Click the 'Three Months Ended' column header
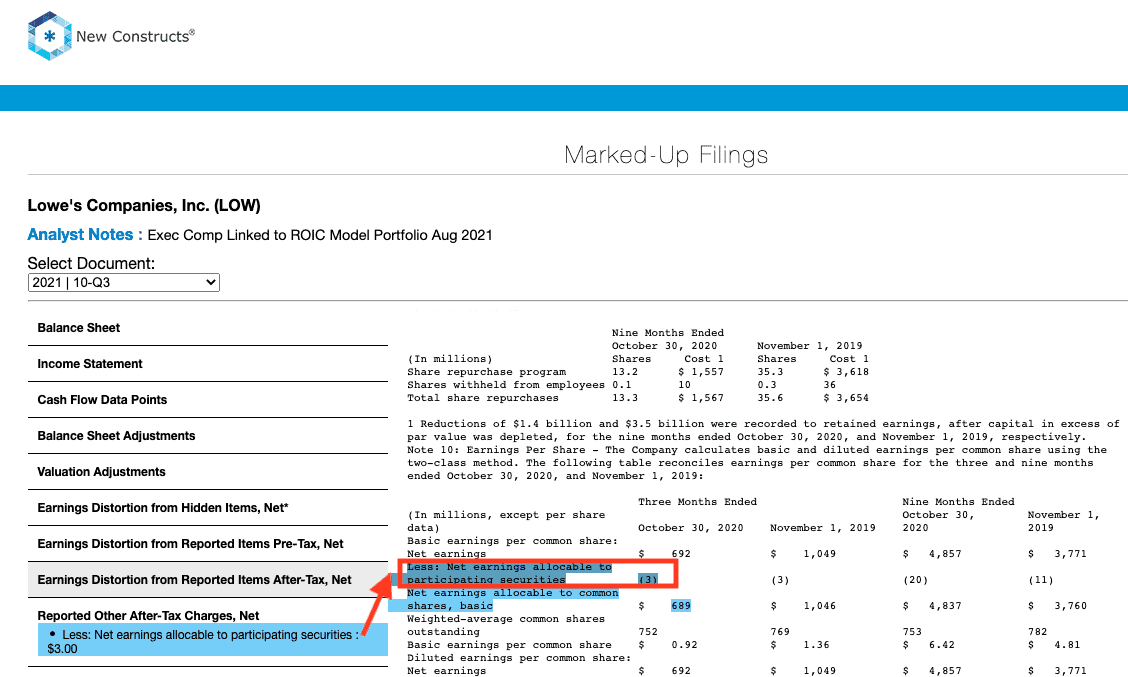The height and width of the screenshot is (677, 1128). (697, 502)
